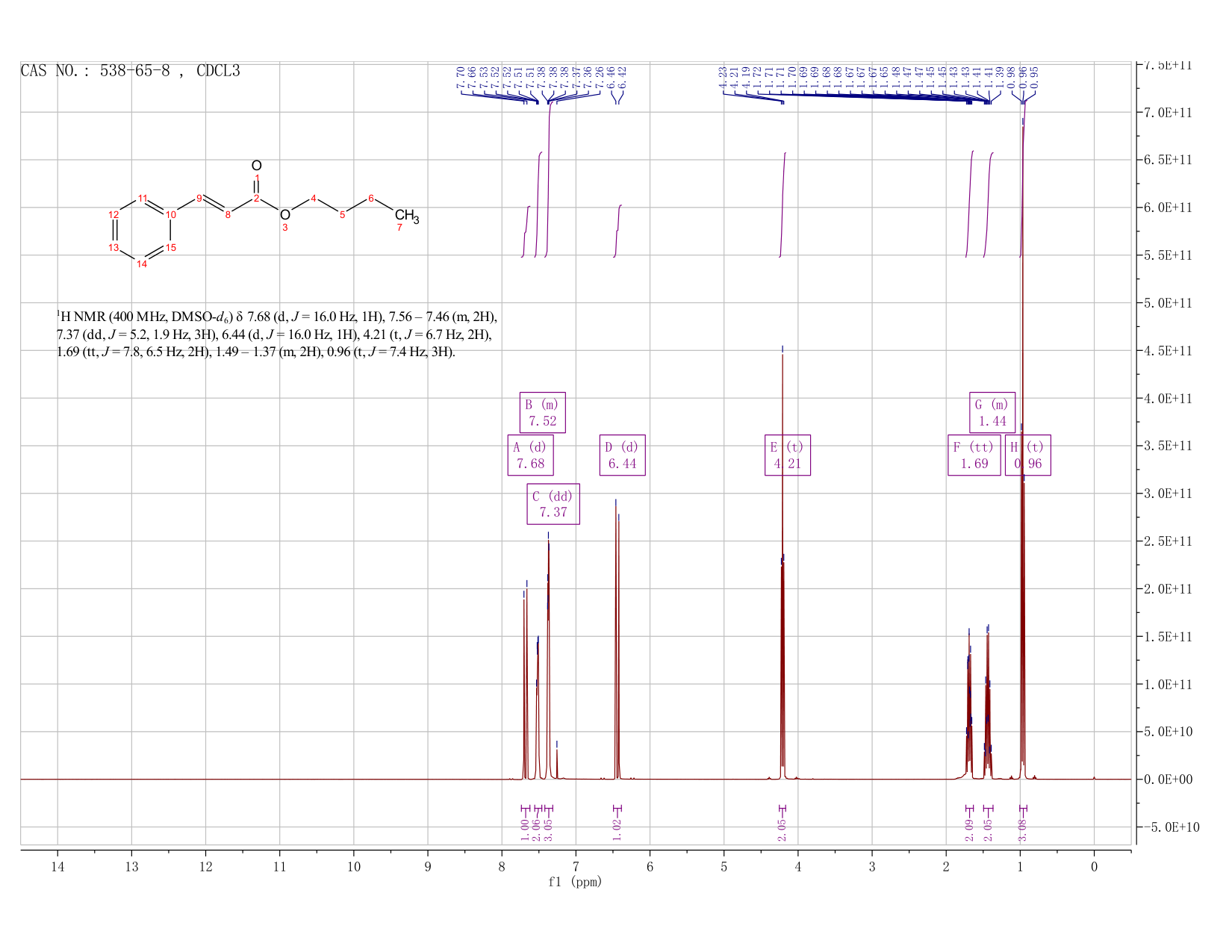Click the f1 (ppm) axis label
1232x952 pixels.
pyautogui.click(x=575, y=882)
